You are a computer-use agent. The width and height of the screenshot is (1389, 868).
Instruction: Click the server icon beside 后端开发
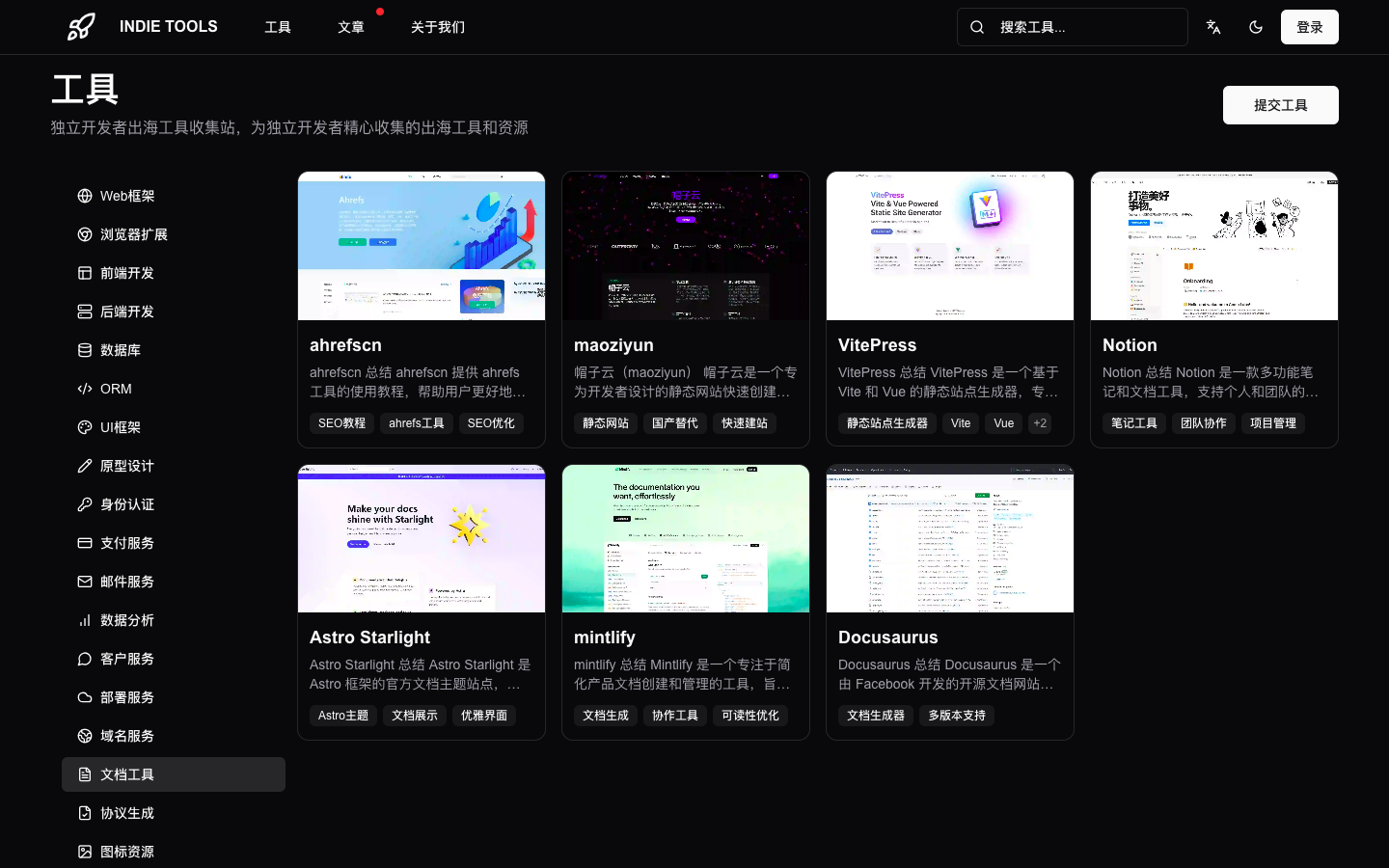point(85,312)
